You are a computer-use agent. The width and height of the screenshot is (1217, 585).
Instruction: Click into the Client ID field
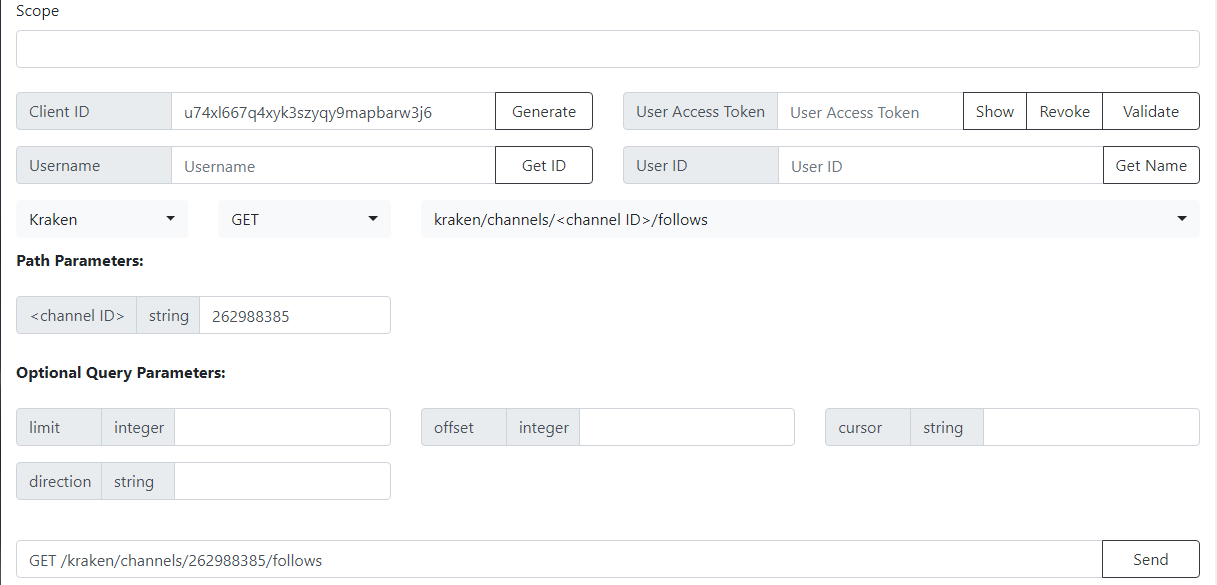(333, 112)
